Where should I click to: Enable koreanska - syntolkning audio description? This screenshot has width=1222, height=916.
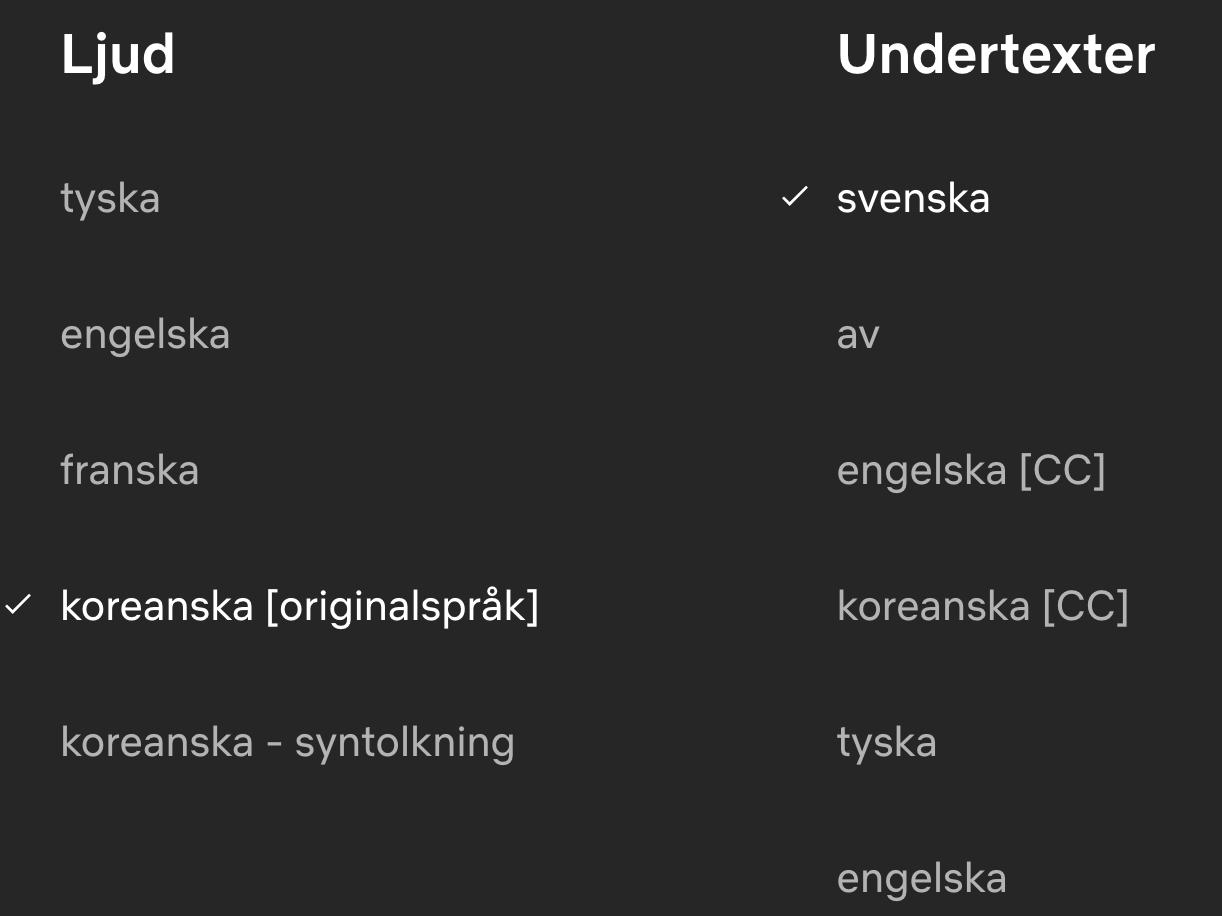[x=287, y=742]
